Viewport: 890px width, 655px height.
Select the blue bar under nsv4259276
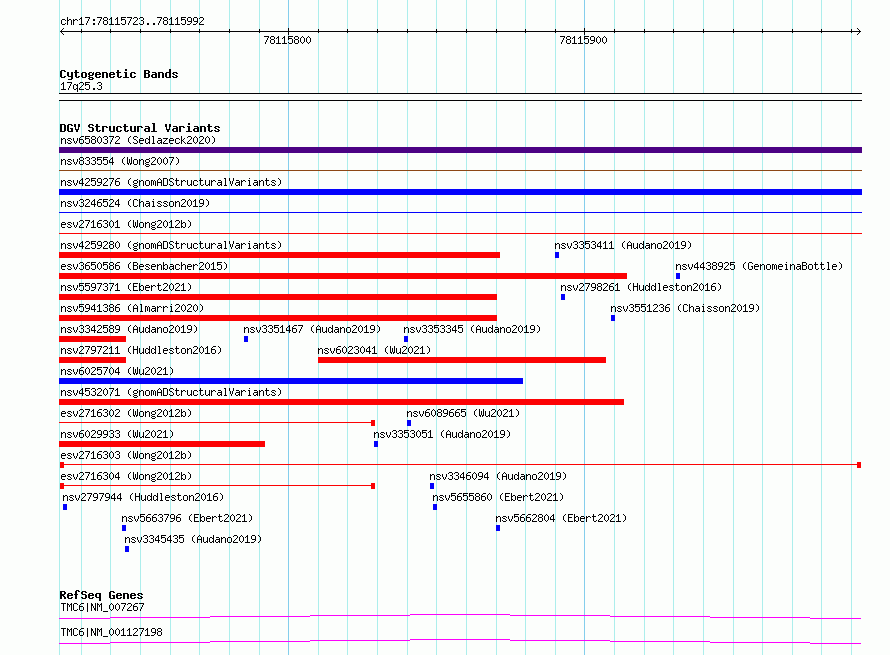[460, 192]
